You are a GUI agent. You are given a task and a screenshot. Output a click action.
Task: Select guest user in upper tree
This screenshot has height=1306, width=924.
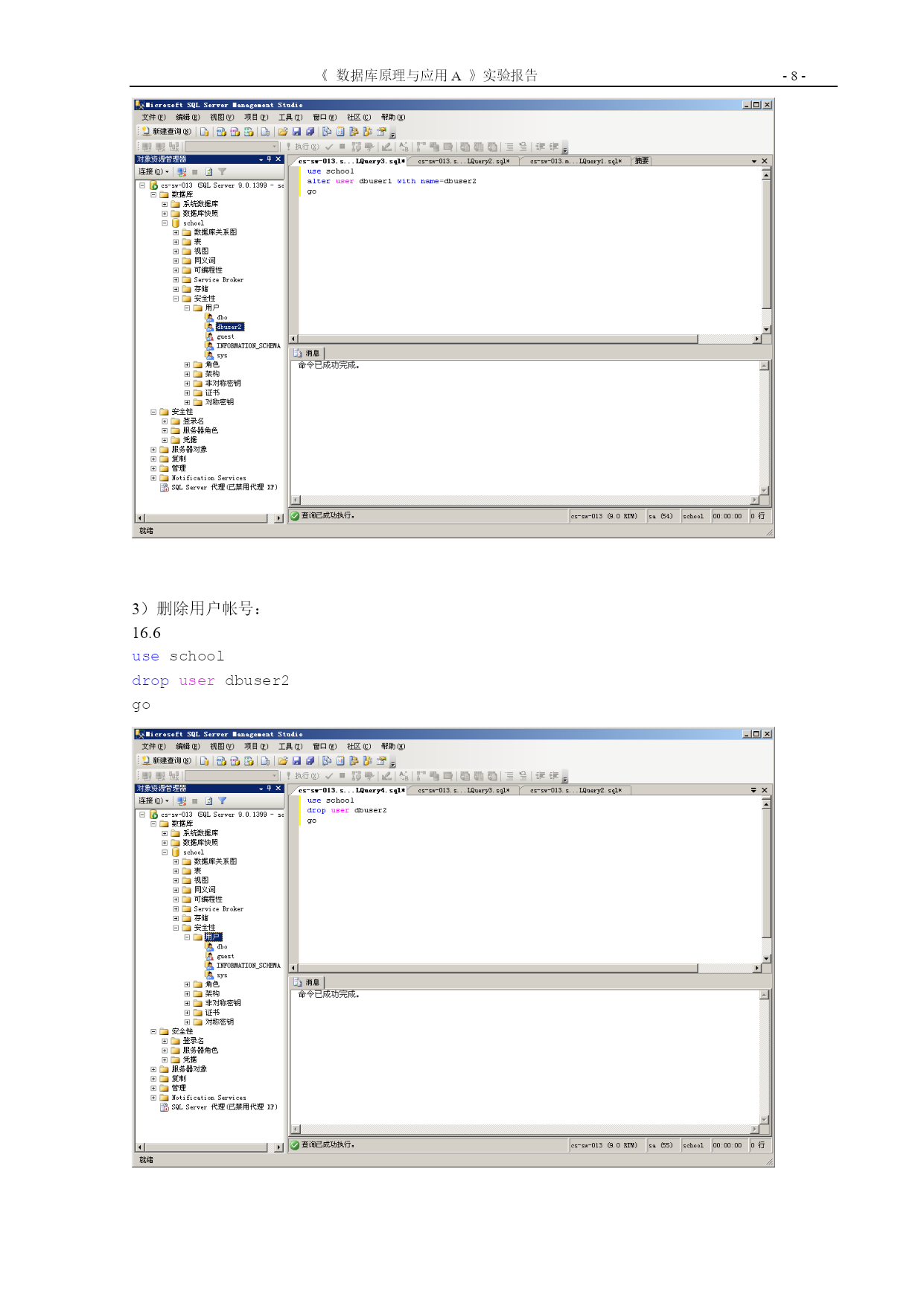point(225,337)
